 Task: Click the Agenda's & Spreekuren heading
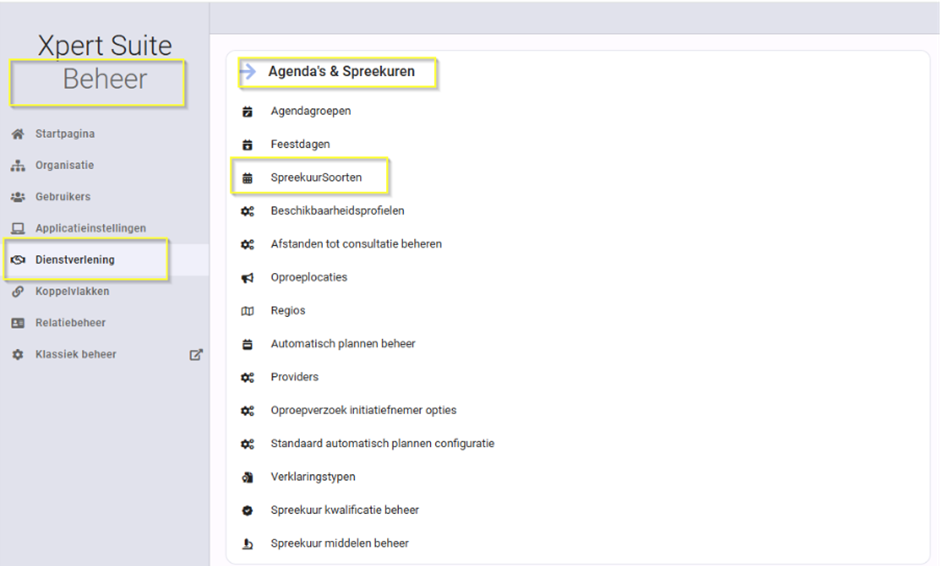click(x=341, y=71)
